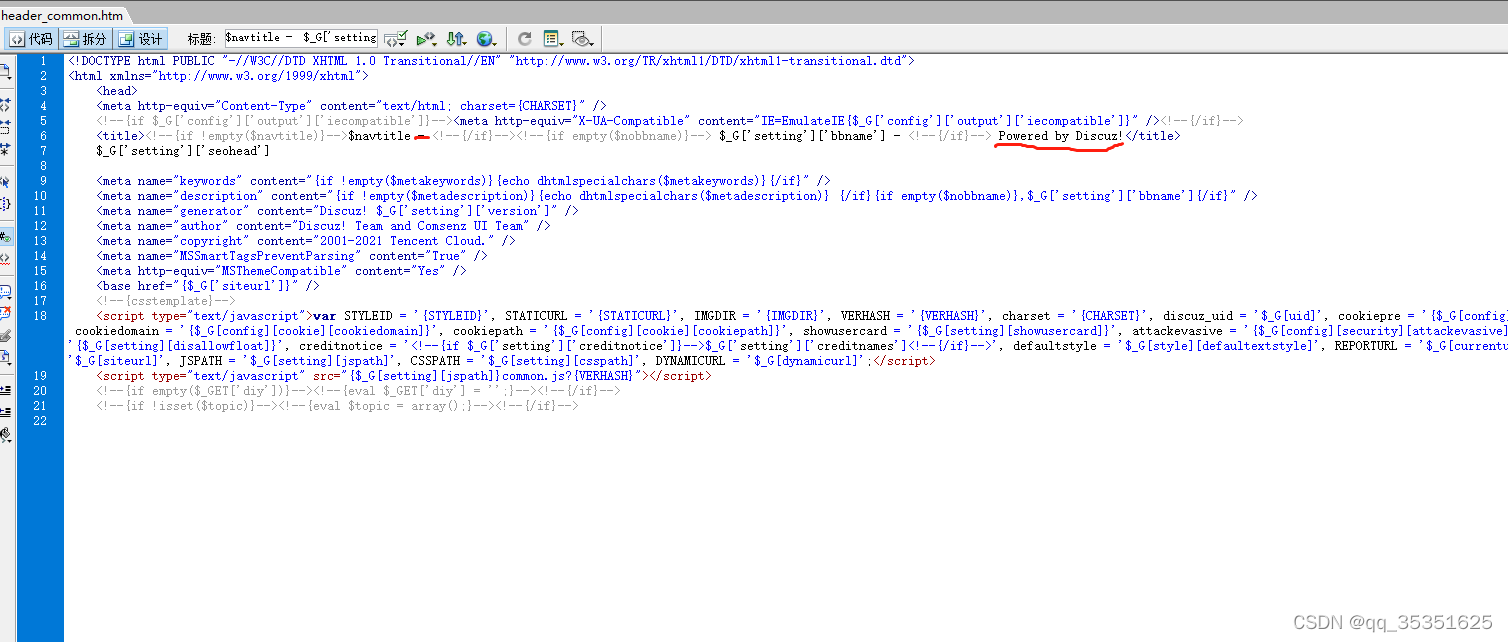Click line number 22 in gutter

pos(40,421)
